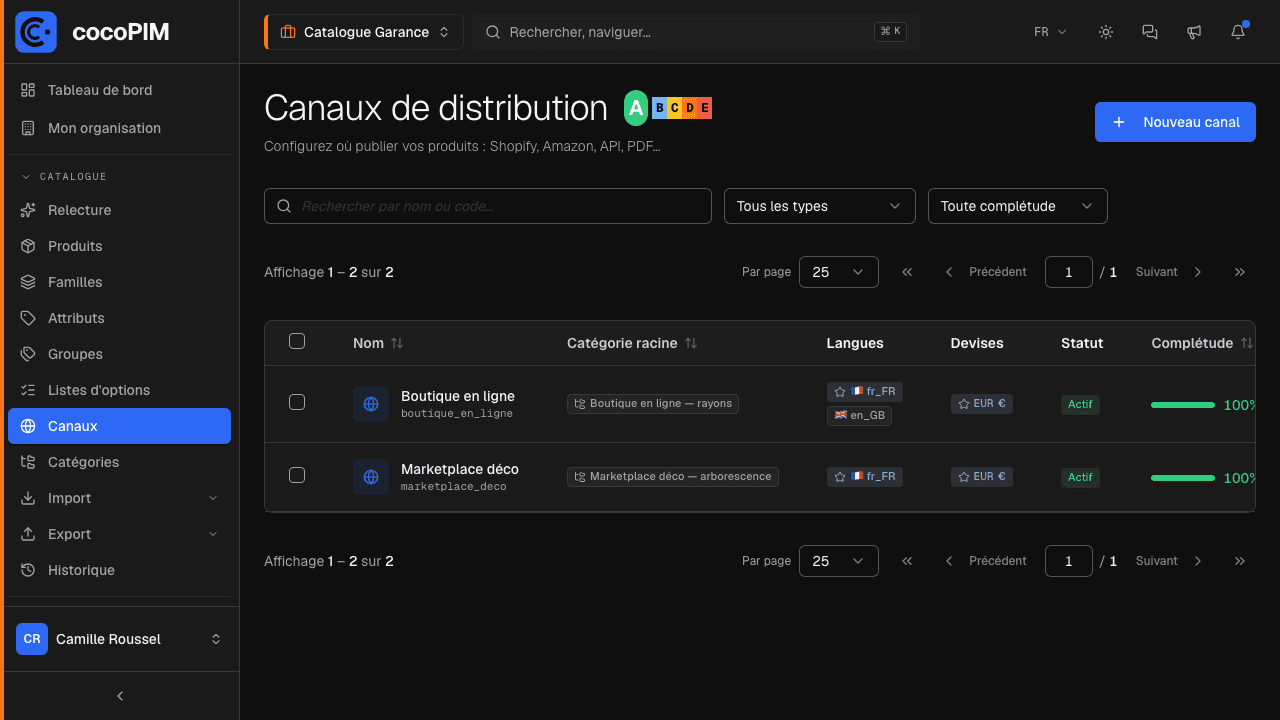1280x720 pixels.
Task: Go to last page in top pagination
Action: pos(1240,272)
